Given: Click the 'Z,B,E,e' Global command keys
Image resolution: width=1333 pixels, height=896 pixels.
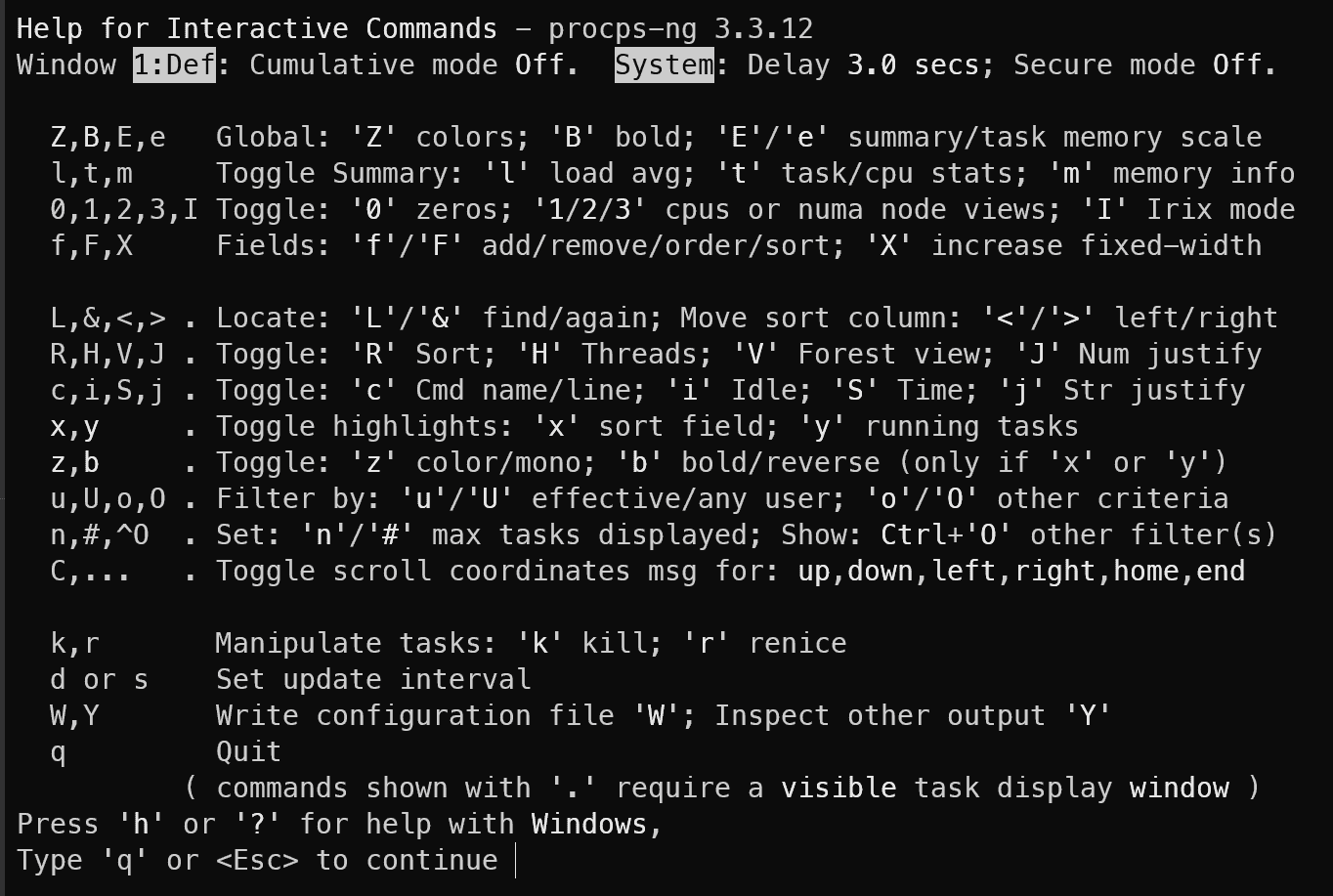Looking at the screenshot, I should (107, 138).
